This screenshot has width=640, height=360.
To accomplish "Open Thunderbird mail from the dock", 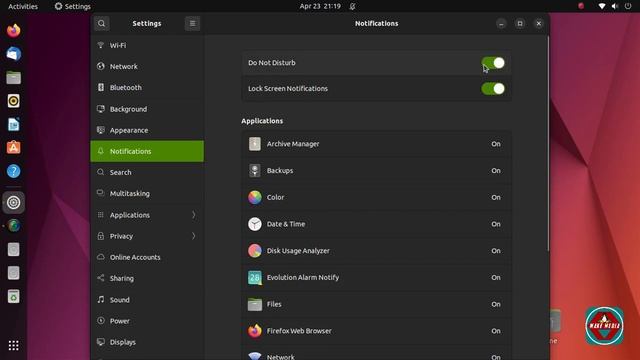I will pos(13,54).
